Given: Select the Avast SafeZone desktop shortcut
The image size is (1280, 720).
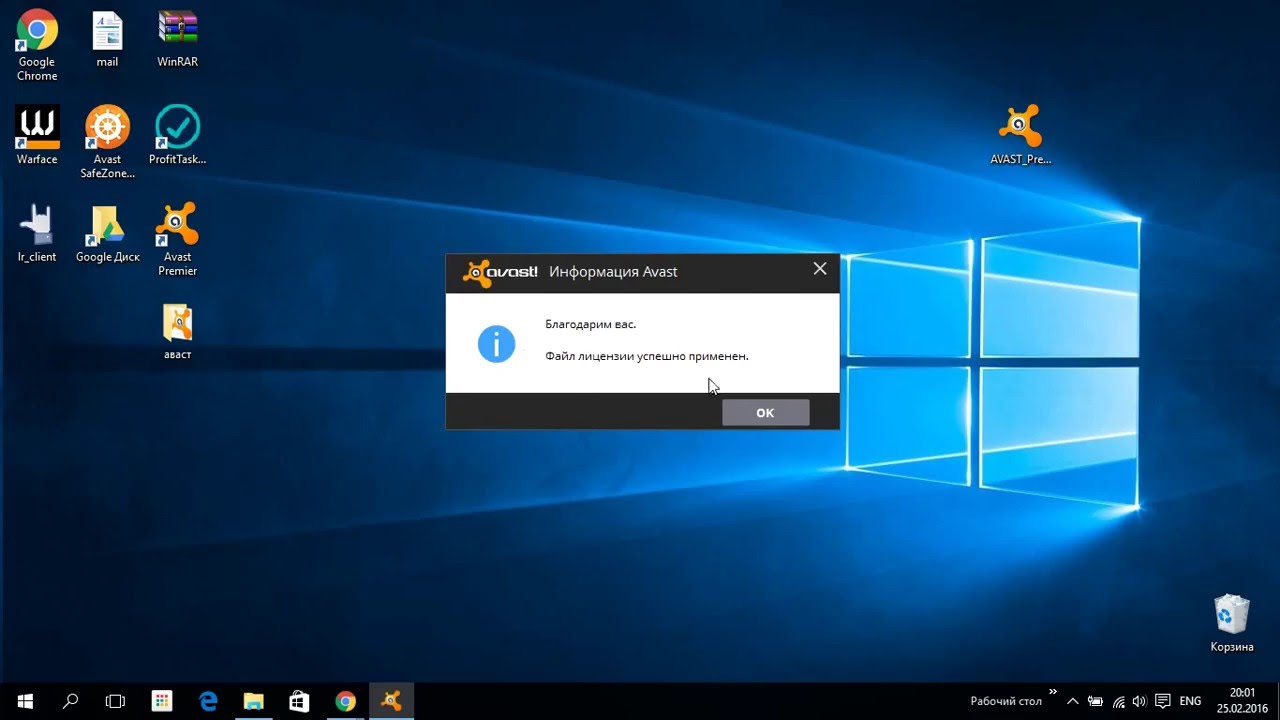Looking at the screenshot, I should 107,142.
